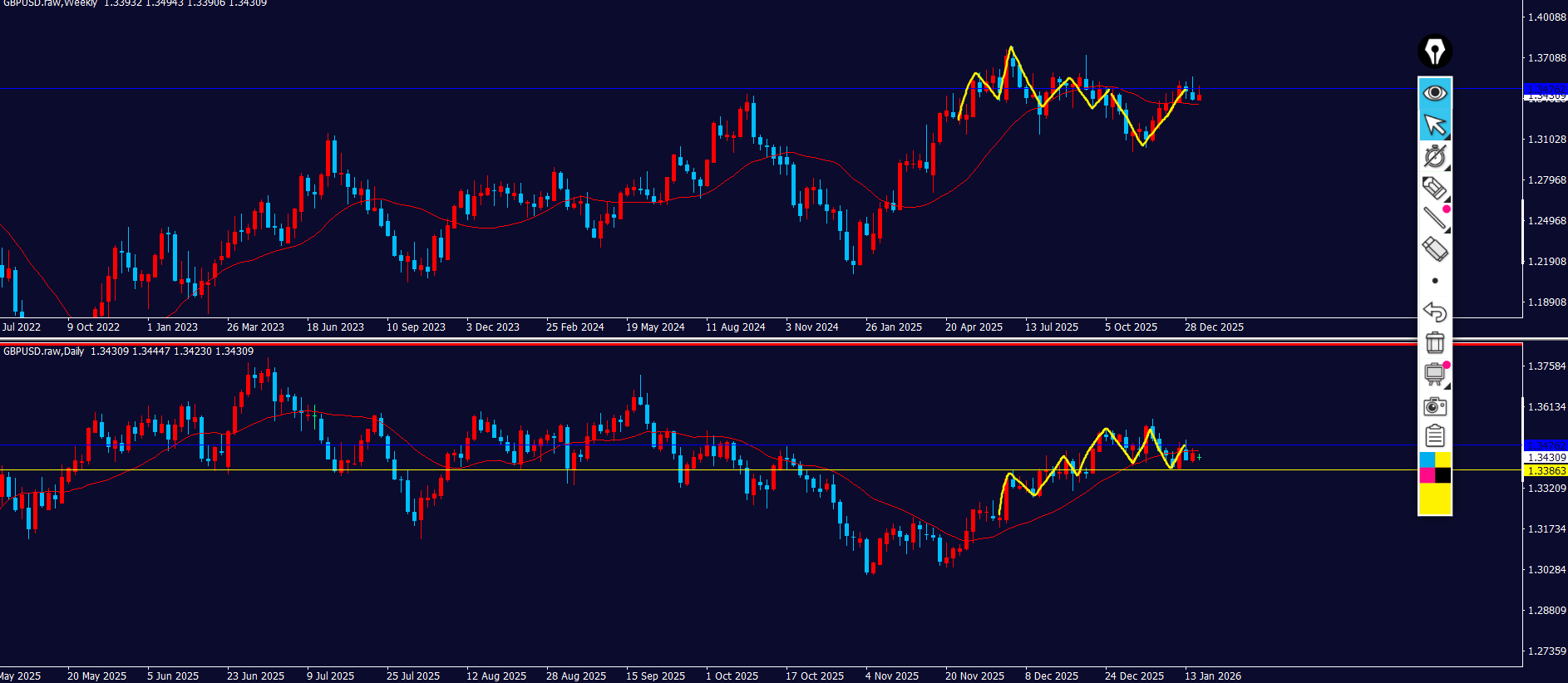Viewport: 1568px width, 683px height.
Task: Click the 1.34309 current price label on daily chart
Action: tap(1546, 458)
